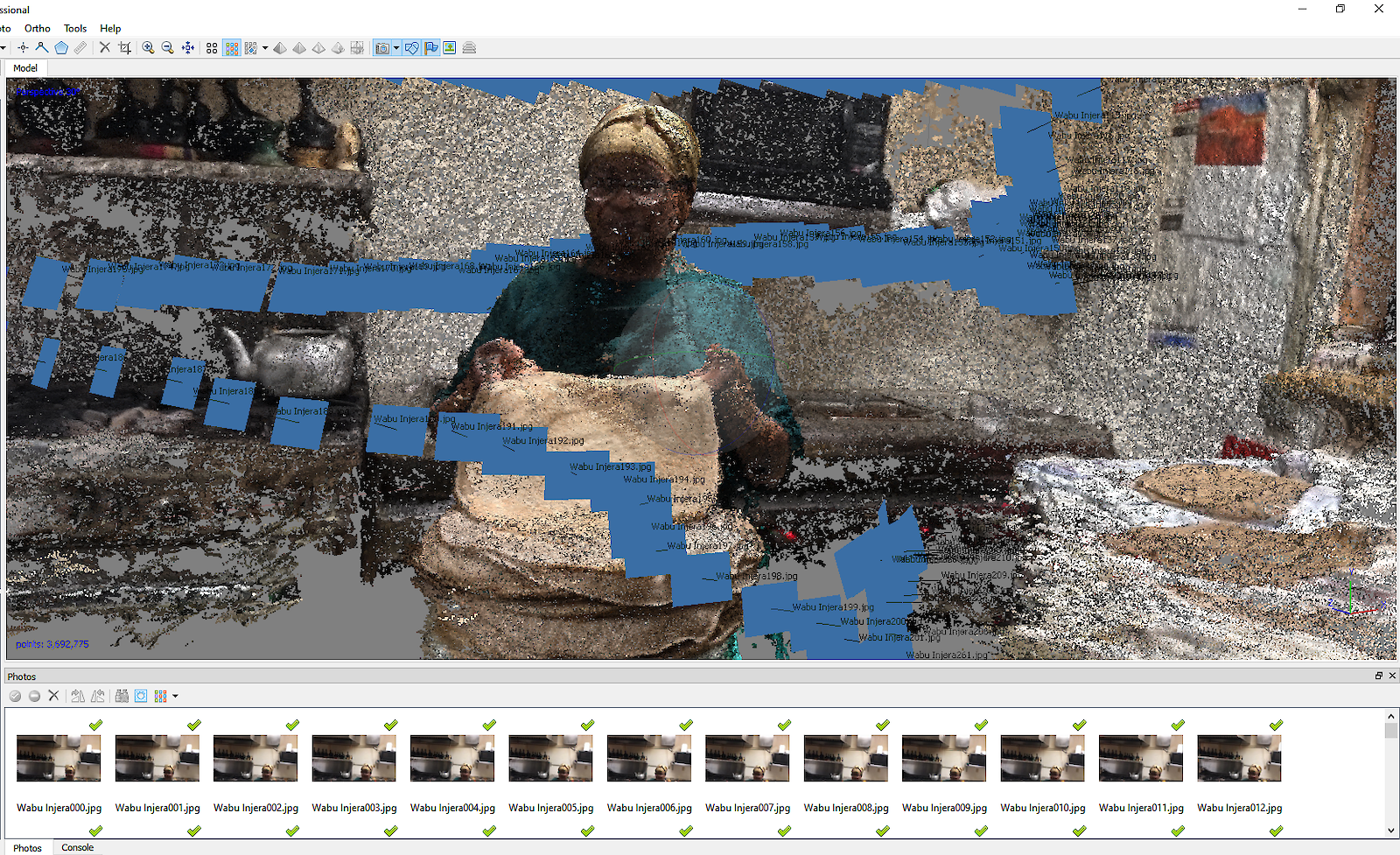Click the Zoom Out magnifier icon

[168, 48]
